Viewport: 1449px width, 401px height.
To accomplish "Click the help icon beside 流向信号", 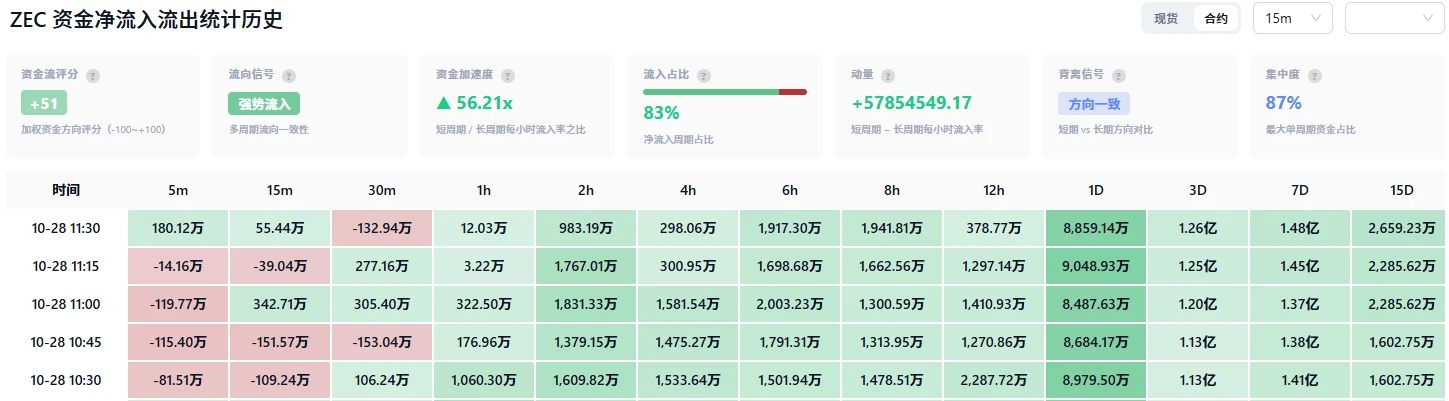I will (289, 75).
